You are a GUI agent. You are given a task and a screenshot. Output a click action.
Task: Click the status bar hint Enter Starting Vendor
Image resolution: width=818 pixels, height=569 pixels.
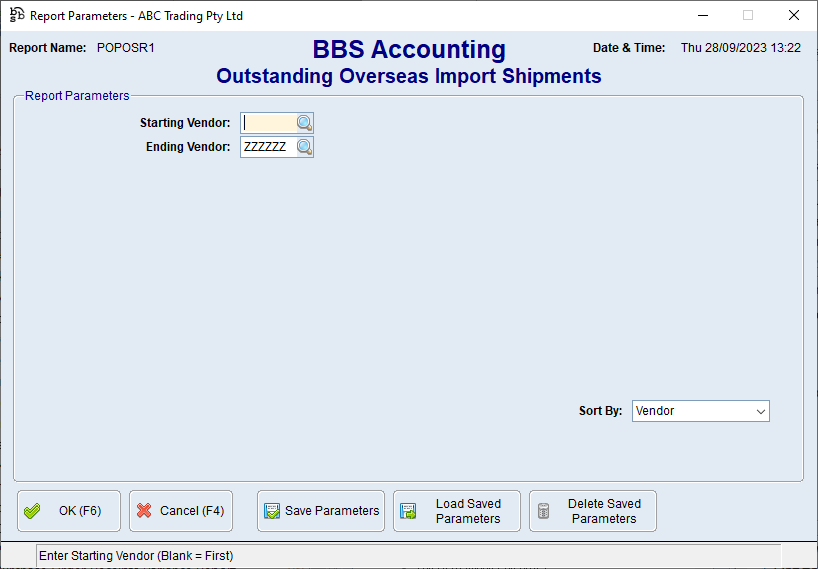(x=136, y=556)
